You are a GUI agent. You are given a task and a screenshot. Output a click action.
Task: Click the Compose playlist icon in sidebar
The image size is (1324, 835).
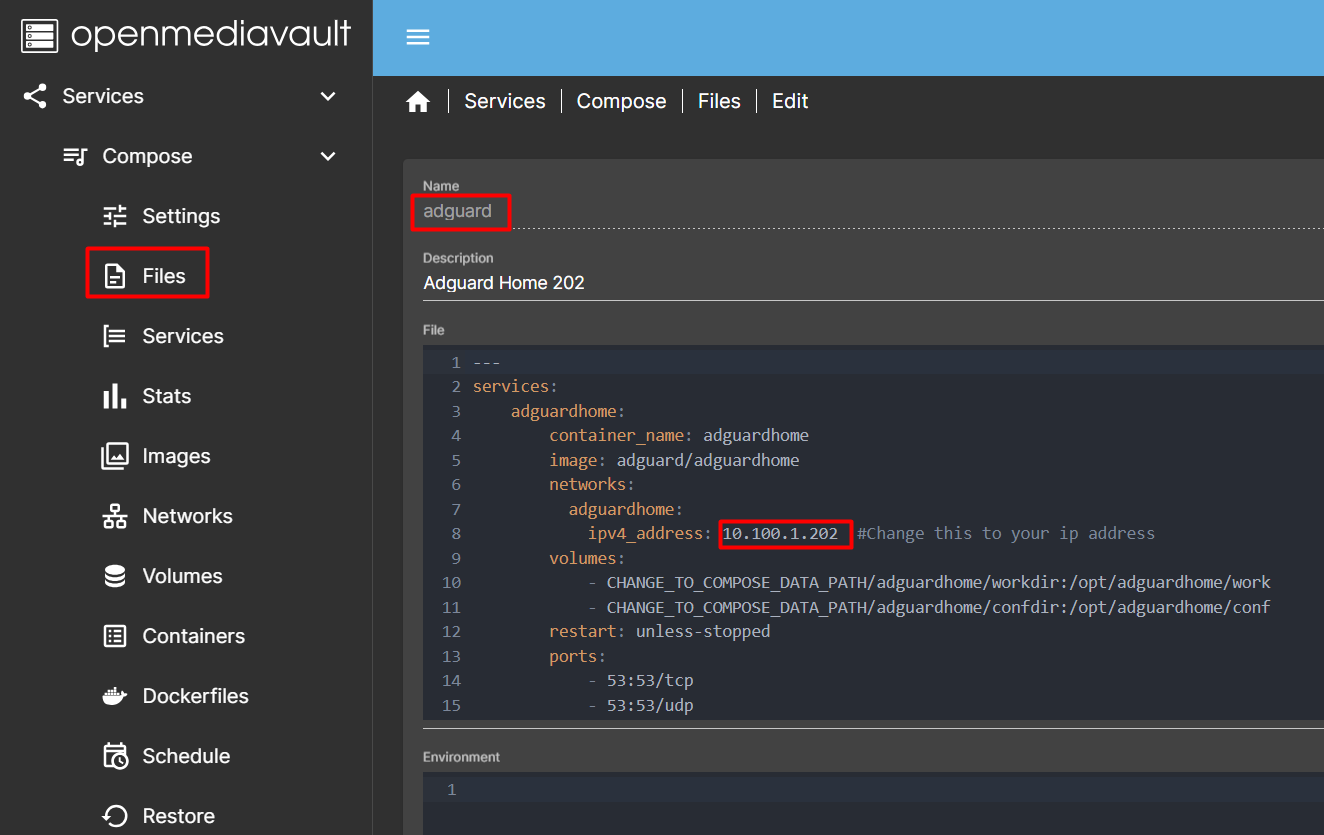click(x=75, y=156)
